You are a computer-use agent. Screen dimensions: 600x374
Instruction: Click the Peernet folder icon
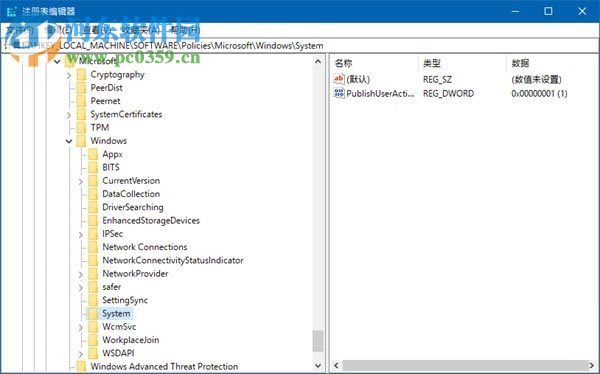point(81,101)
